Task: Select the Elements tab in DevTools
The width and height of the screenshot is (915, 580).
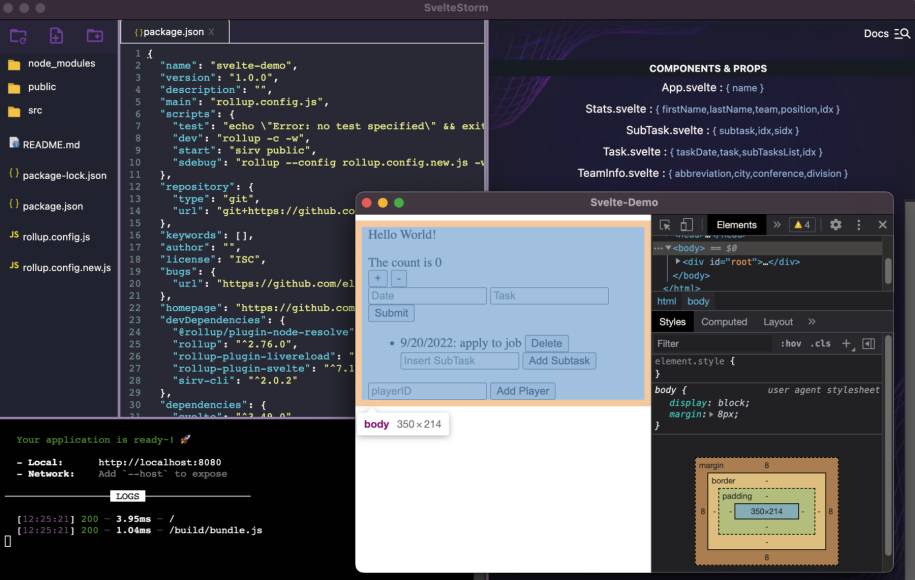Action: [x=736, y=225]
